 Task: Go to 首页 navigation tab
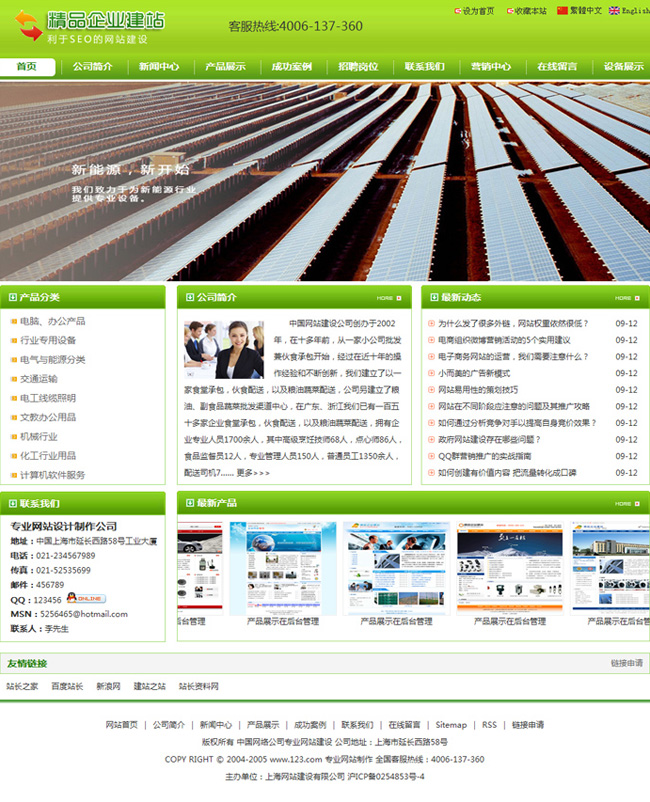(x=27, y=66)
